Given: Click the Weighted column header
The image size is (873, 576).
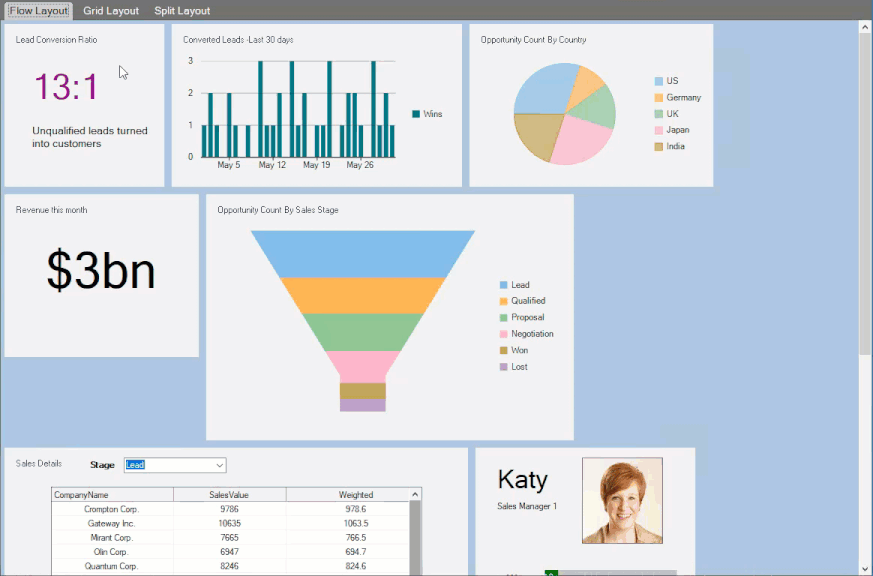Looking at the screenshot, I should (355, 494).
